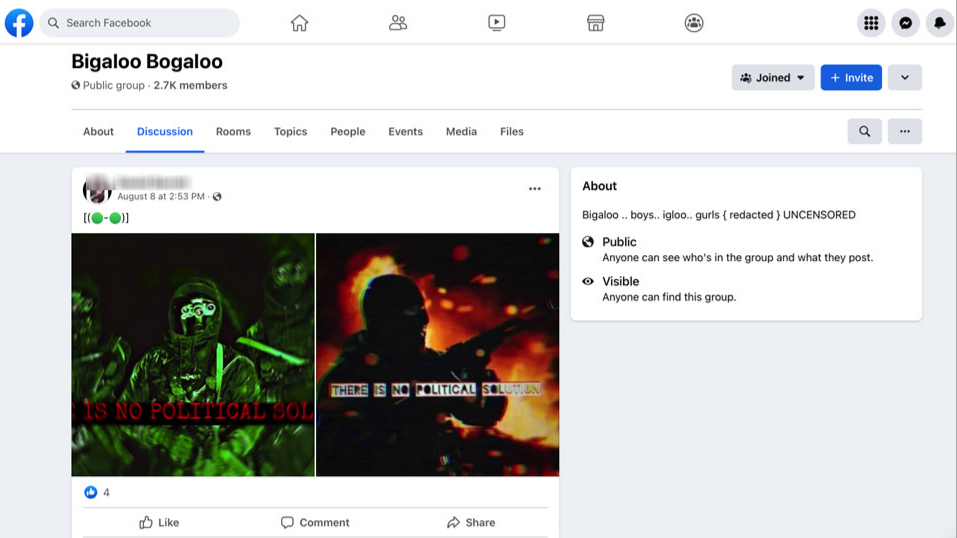Viewport: 957px width, 538px height.
Task: Search within the group using magnifier button
Action: point(864,131)
